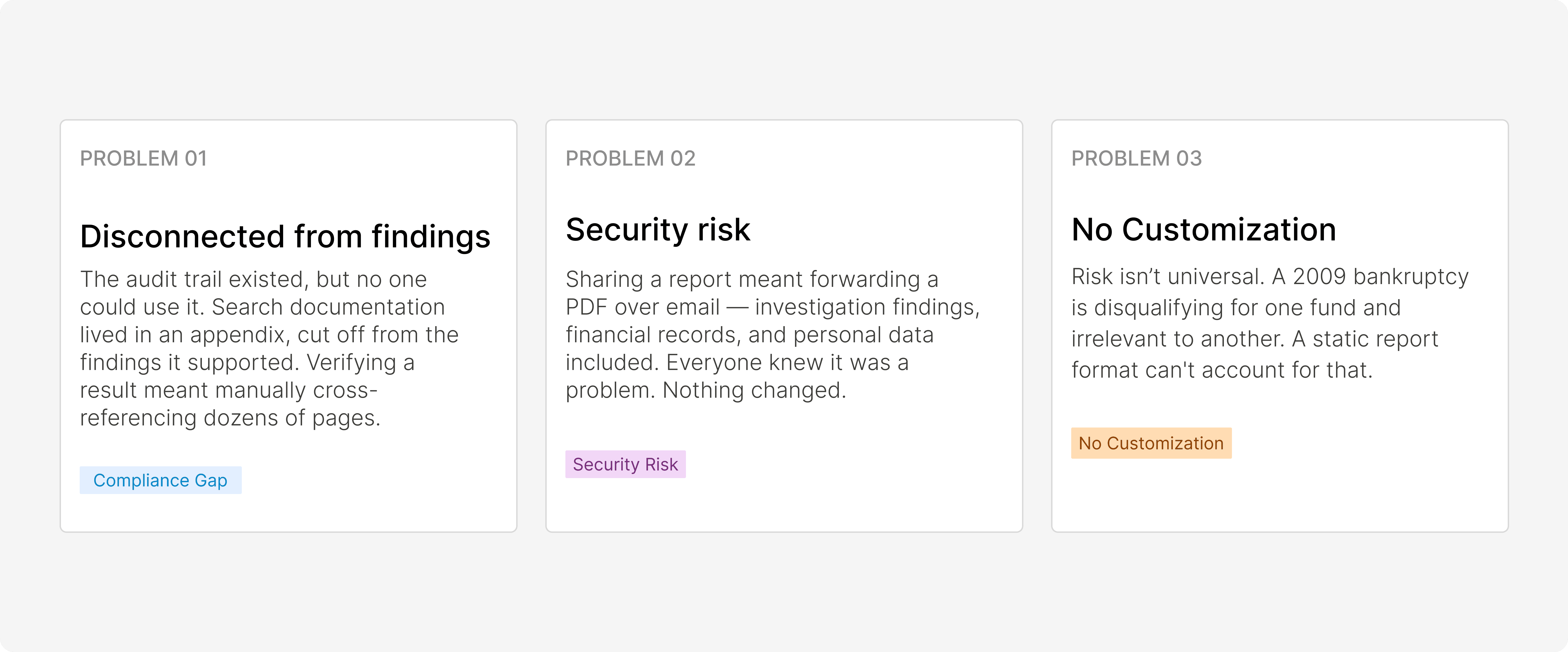Click the purple Security Risk tag
The image size is (1568, 652).
click(x=625, y=464)
